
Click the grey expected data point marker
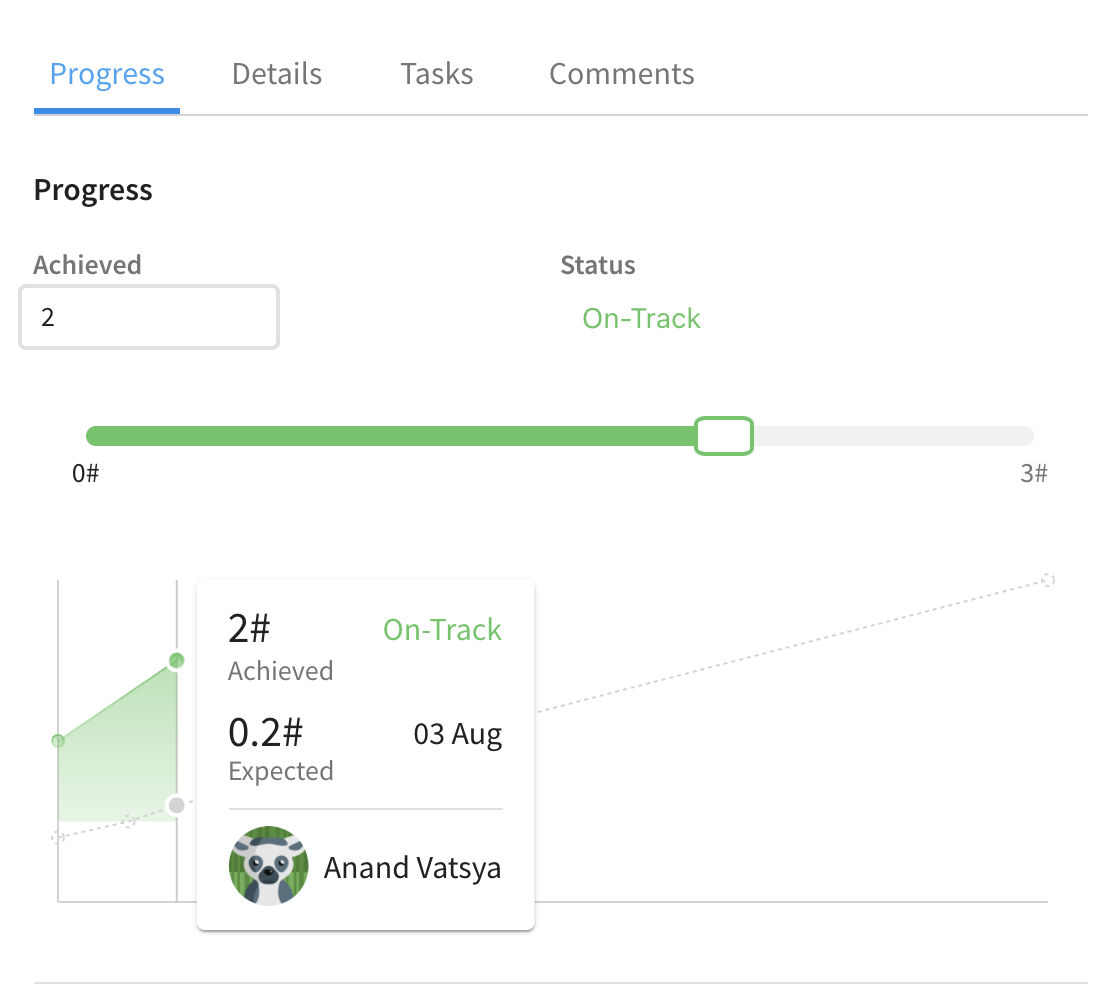point(177,805)
